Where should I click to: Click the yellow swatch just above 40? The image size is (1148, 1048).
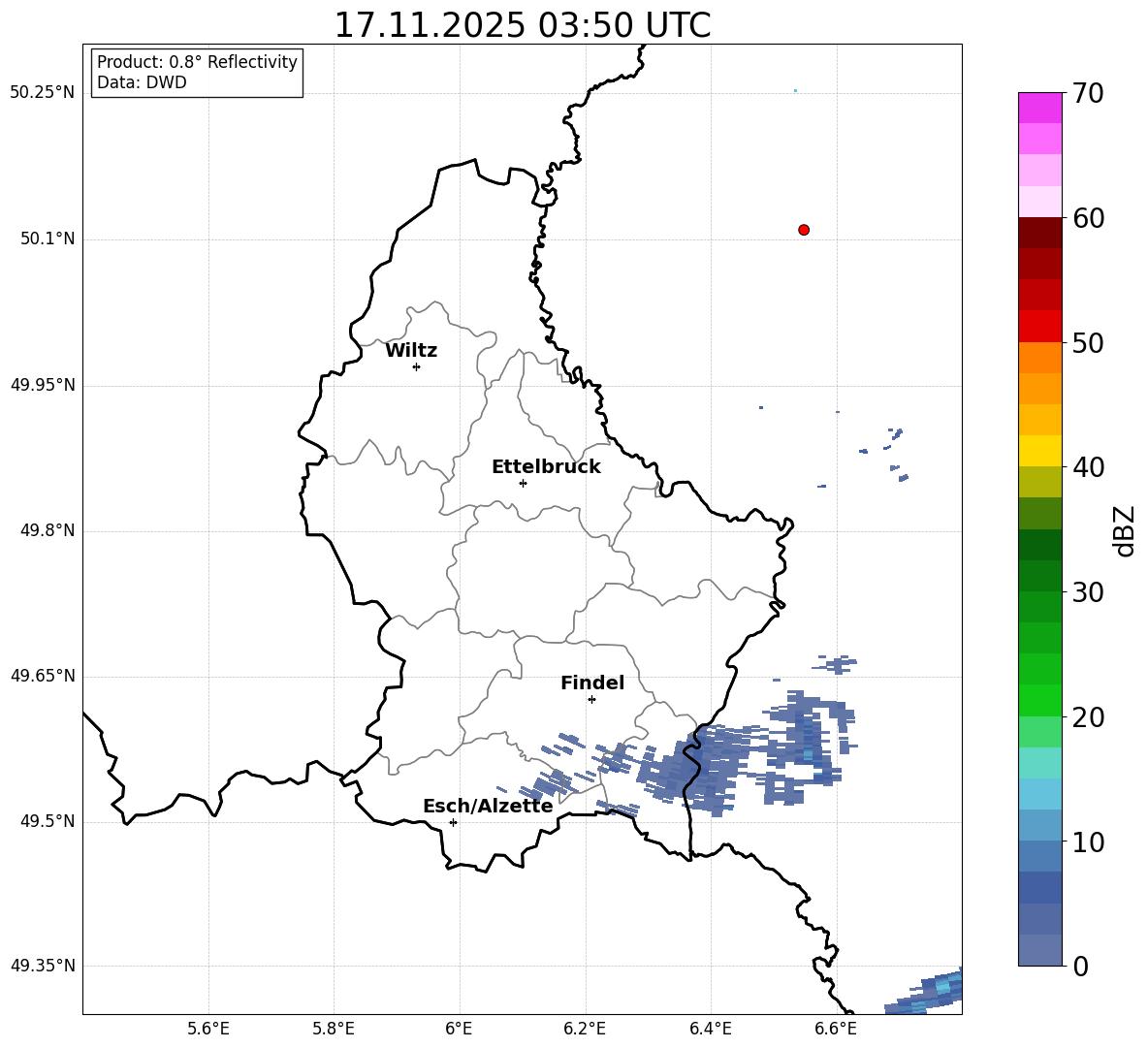pos(1039,451)
